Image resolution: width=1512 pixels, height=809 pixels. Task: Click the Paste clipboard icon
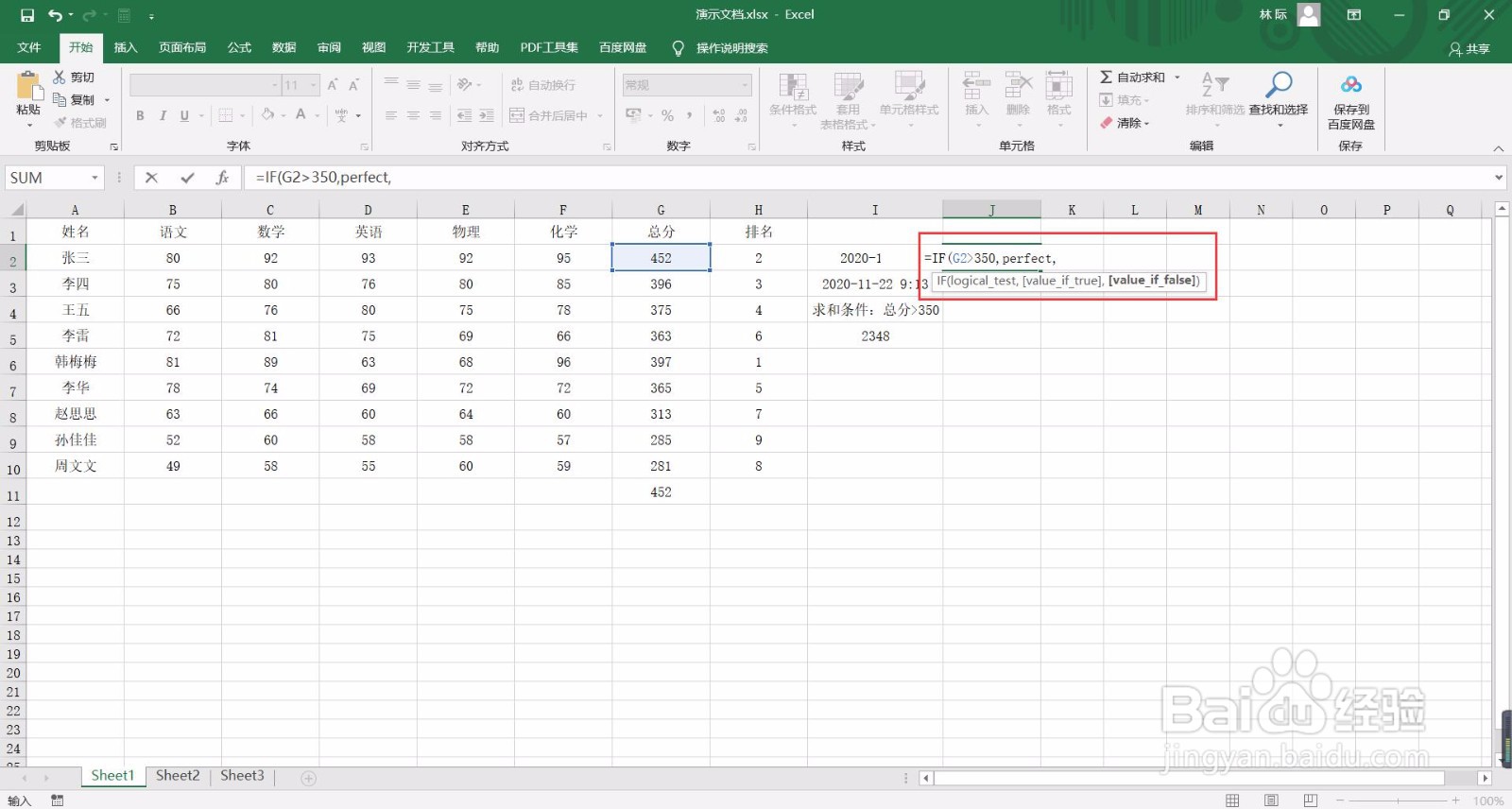click(29, 87)
